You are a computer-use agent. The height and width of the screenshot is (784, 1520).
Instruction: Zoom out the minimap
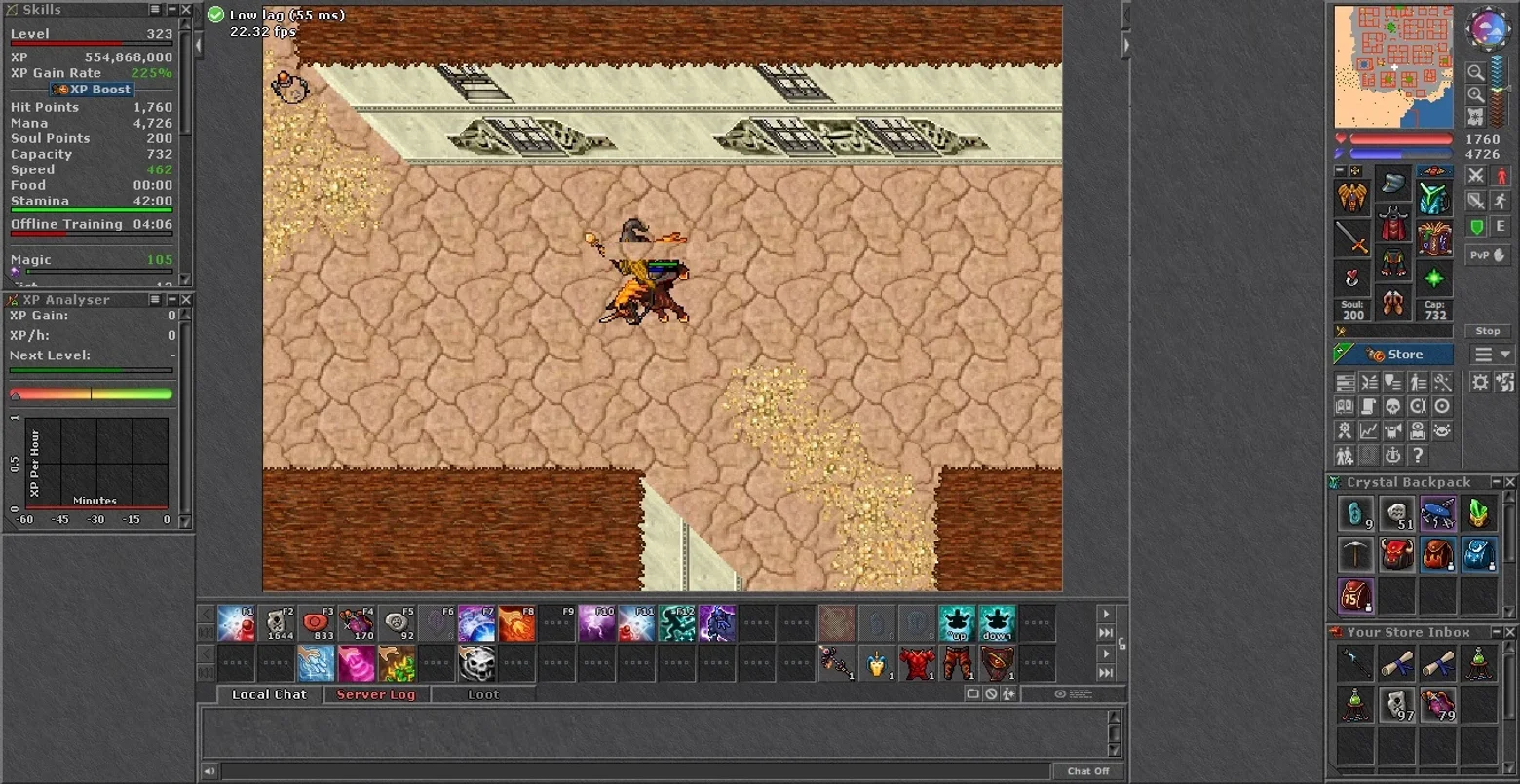[1476, 73]
